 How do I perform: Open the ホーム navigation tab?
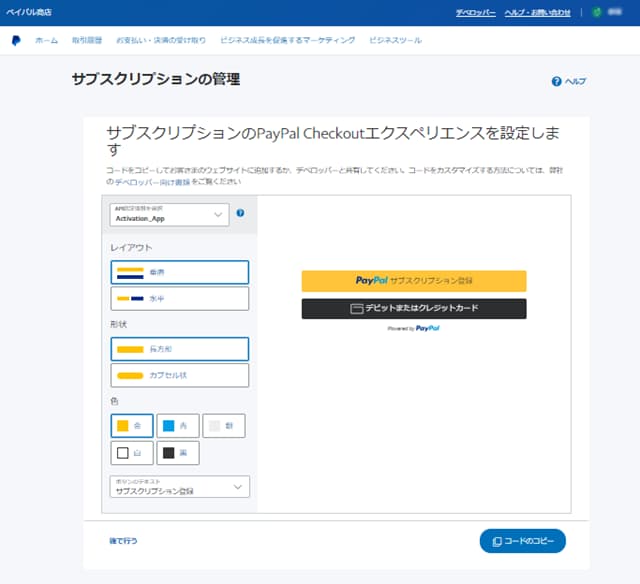coord(46,40)
